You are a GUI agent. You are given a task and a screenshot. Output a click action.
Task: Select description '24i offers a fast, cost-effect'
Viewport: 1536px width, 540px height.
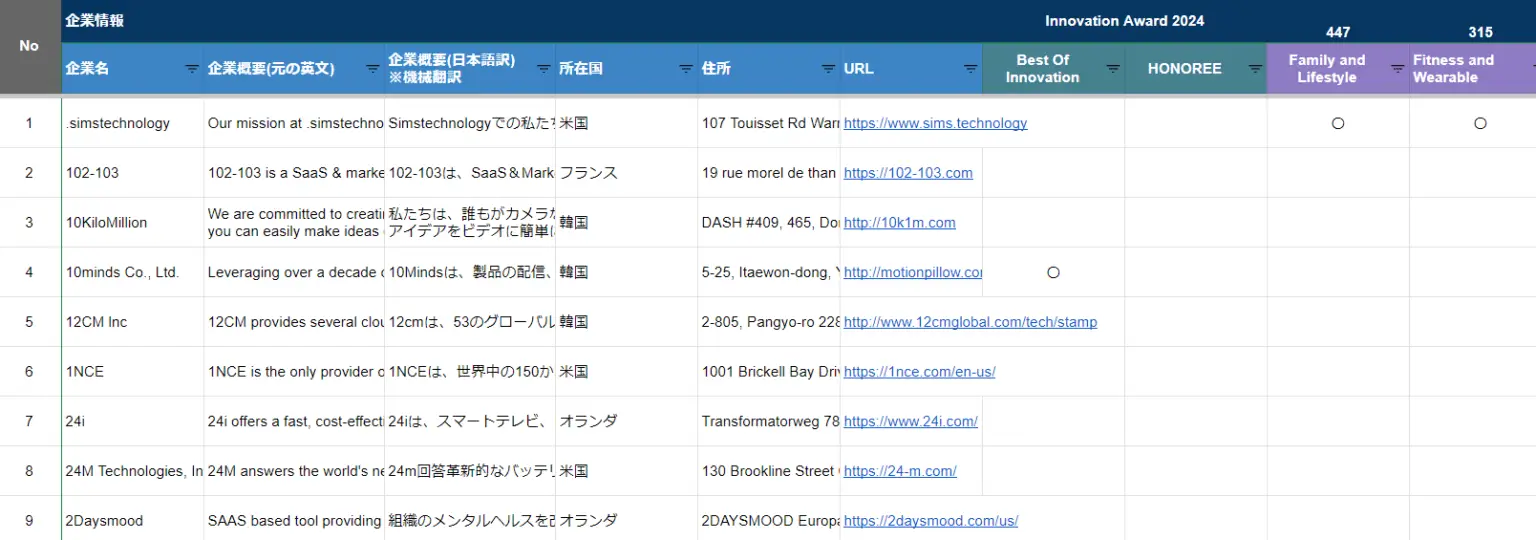(294, 421)
